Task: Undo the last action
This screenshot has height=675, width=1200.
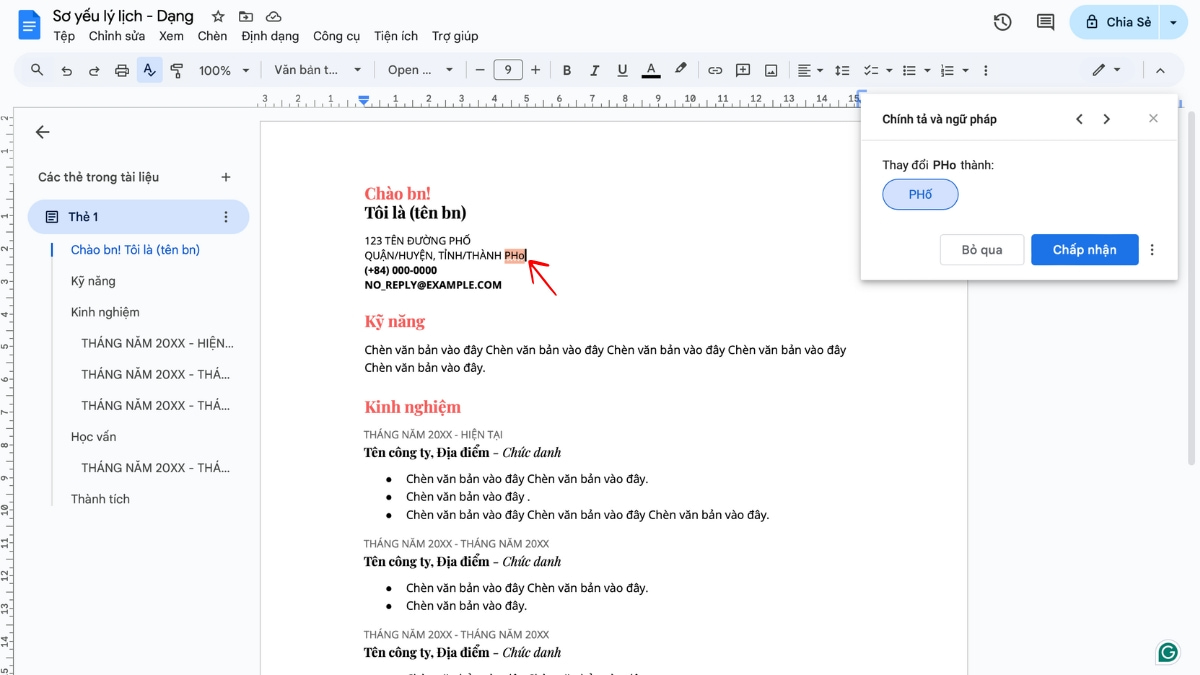Action: pyautogui.click(x=66, y=70)
